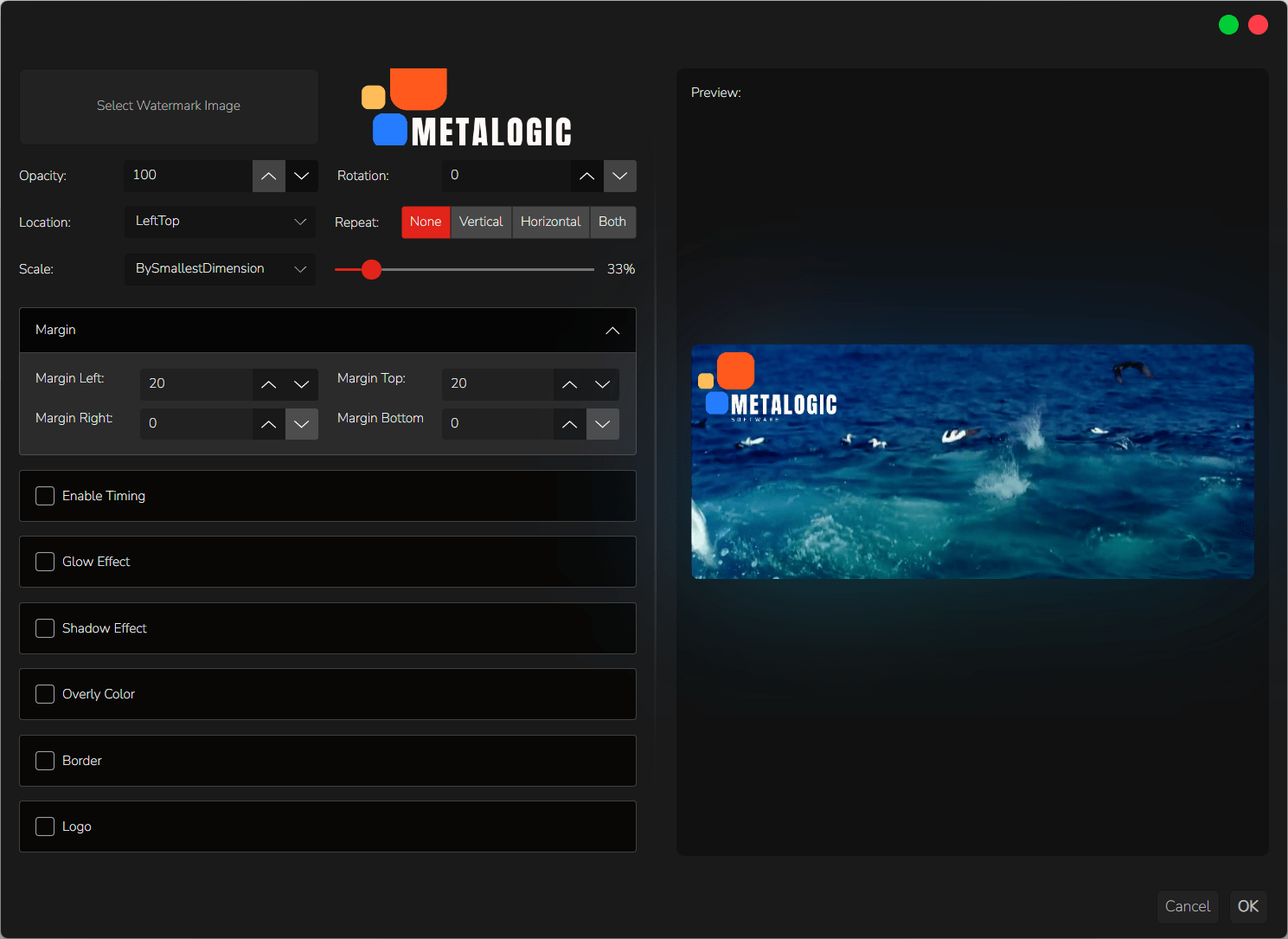The image size is (1288, 939).
Task: Select Both repeat mode
Action: (x=612, y=222)
